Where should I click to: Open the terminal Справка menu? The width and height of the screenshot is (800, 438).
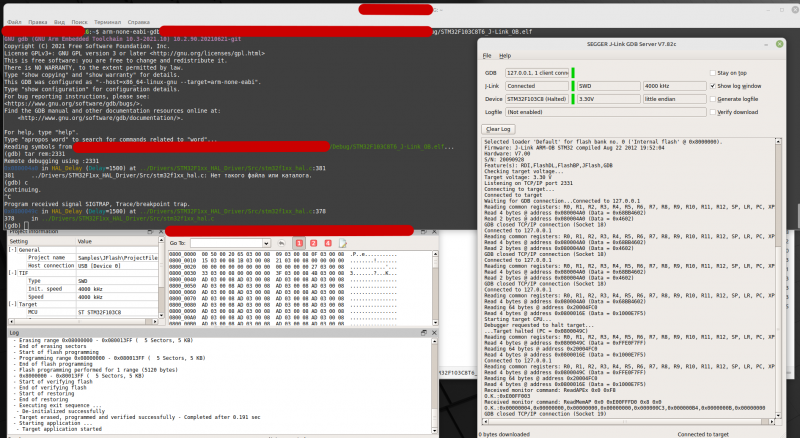138,22
